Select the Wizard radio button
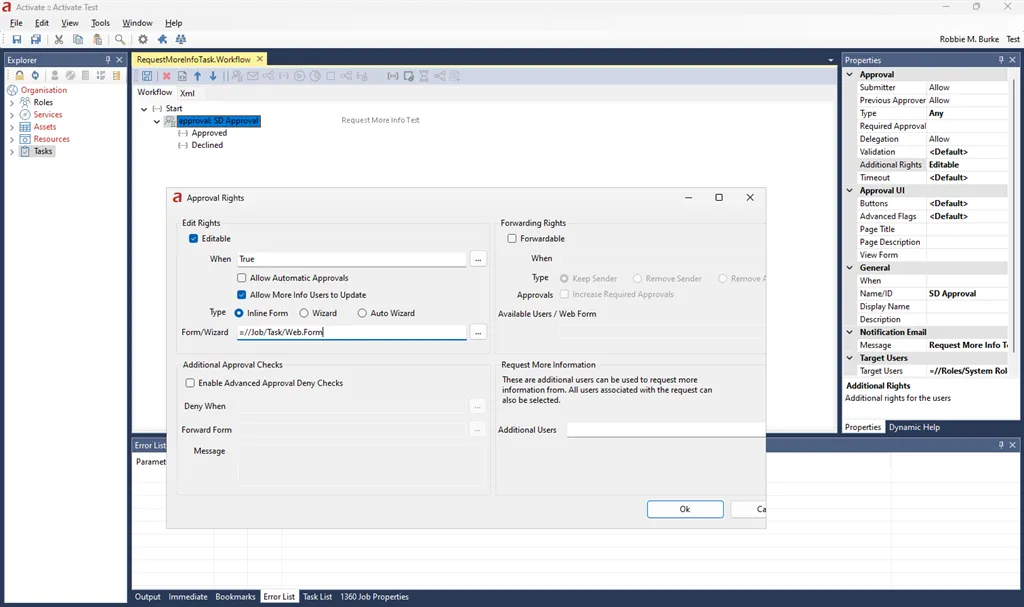This screenshot has width=1024, height=607. (304, 313)
